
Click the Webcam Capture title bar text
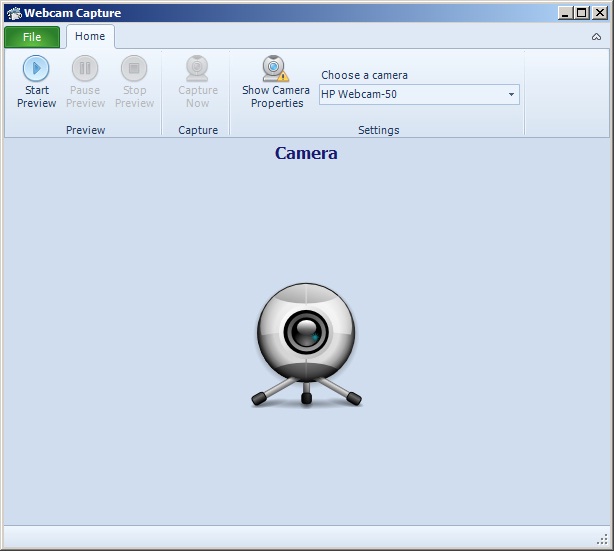click(x=72, y=13)
